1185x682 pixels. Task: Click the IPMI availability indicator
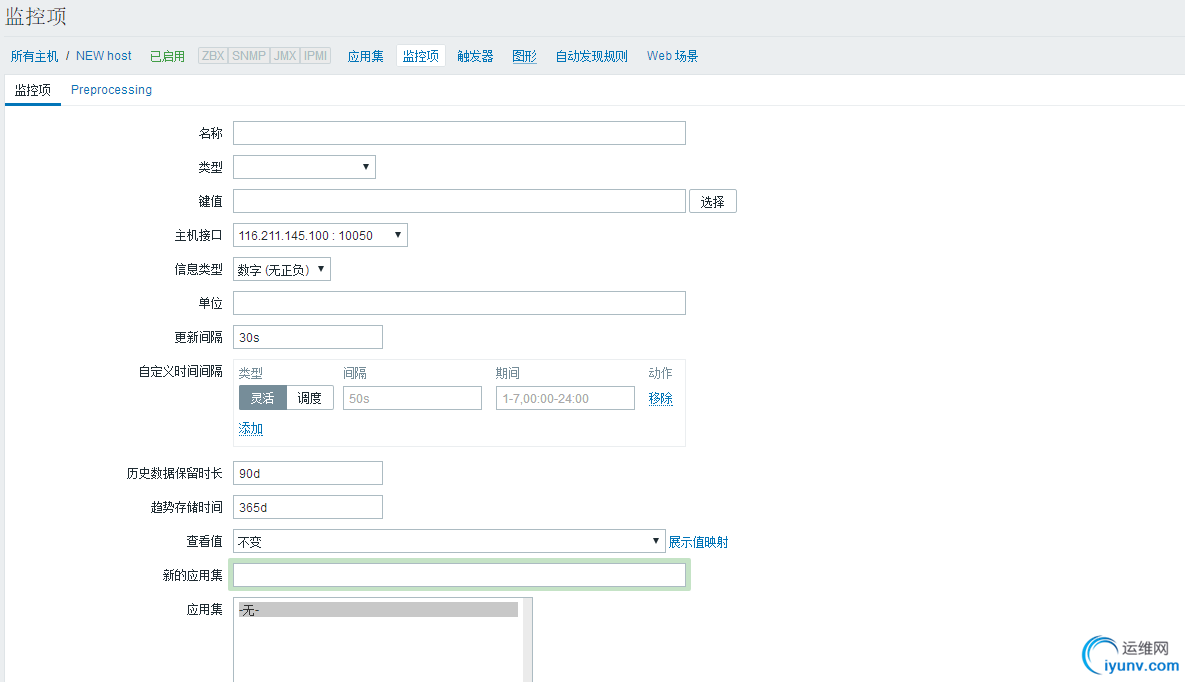(315, 56)
